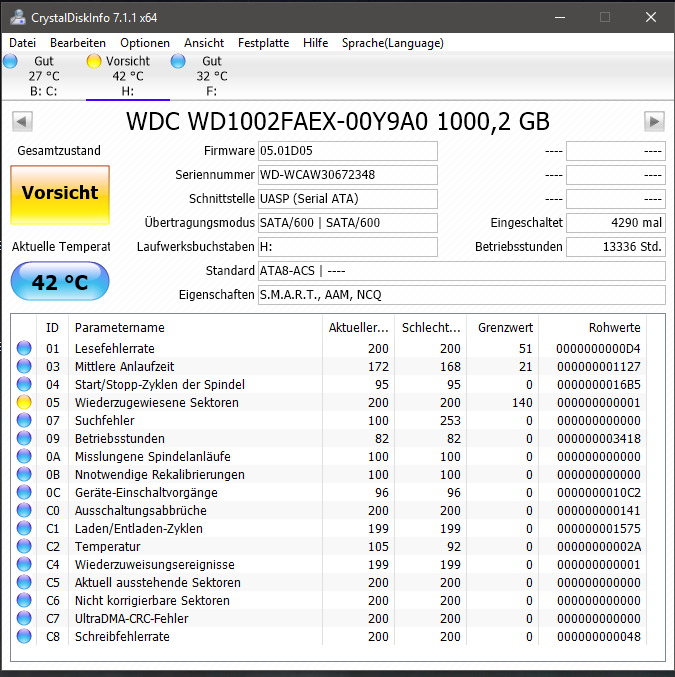Click status icon for Start/Stopp-Zyklen der Spindel
The image size is (675, 677).
point(24,384)
